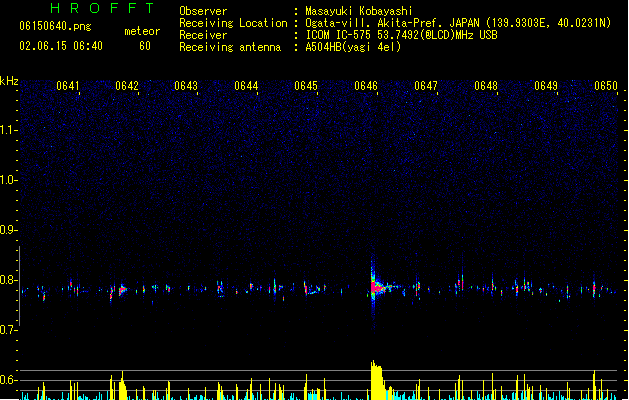629x400 pixels.
Task: Click the A504HB(yagi 4el) antenna text
Action: tap(353, 47)
